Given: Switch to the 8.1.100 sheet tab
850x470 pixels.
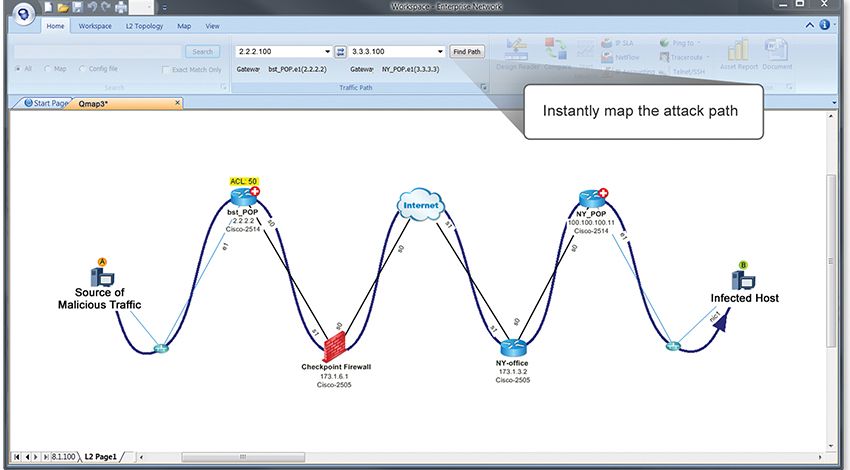Looking at the screenshot, I should click(63, 457).
